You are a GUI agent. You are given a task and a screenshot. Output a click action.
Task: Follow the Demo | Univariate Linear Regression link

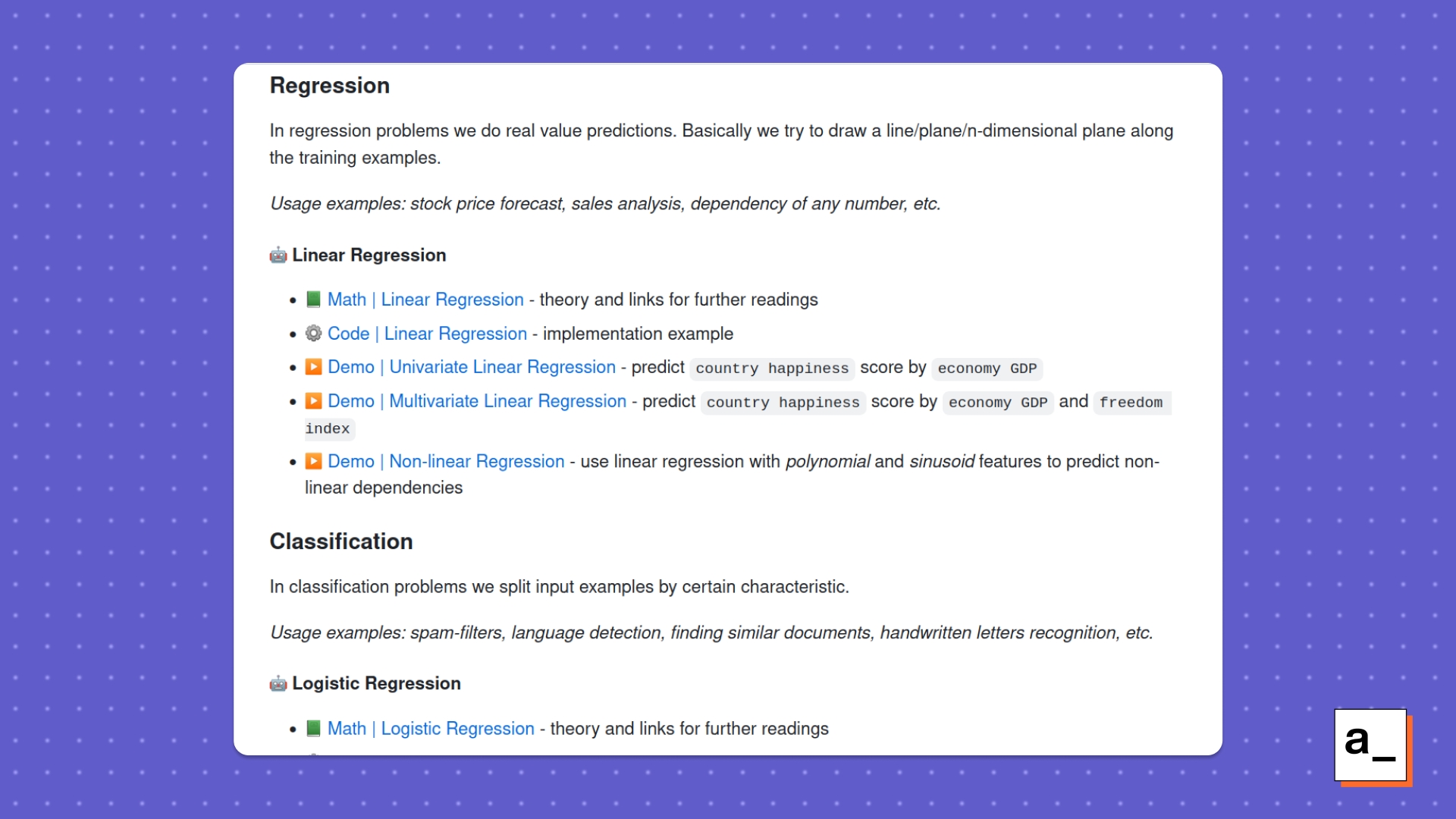[x=472, y=367]
